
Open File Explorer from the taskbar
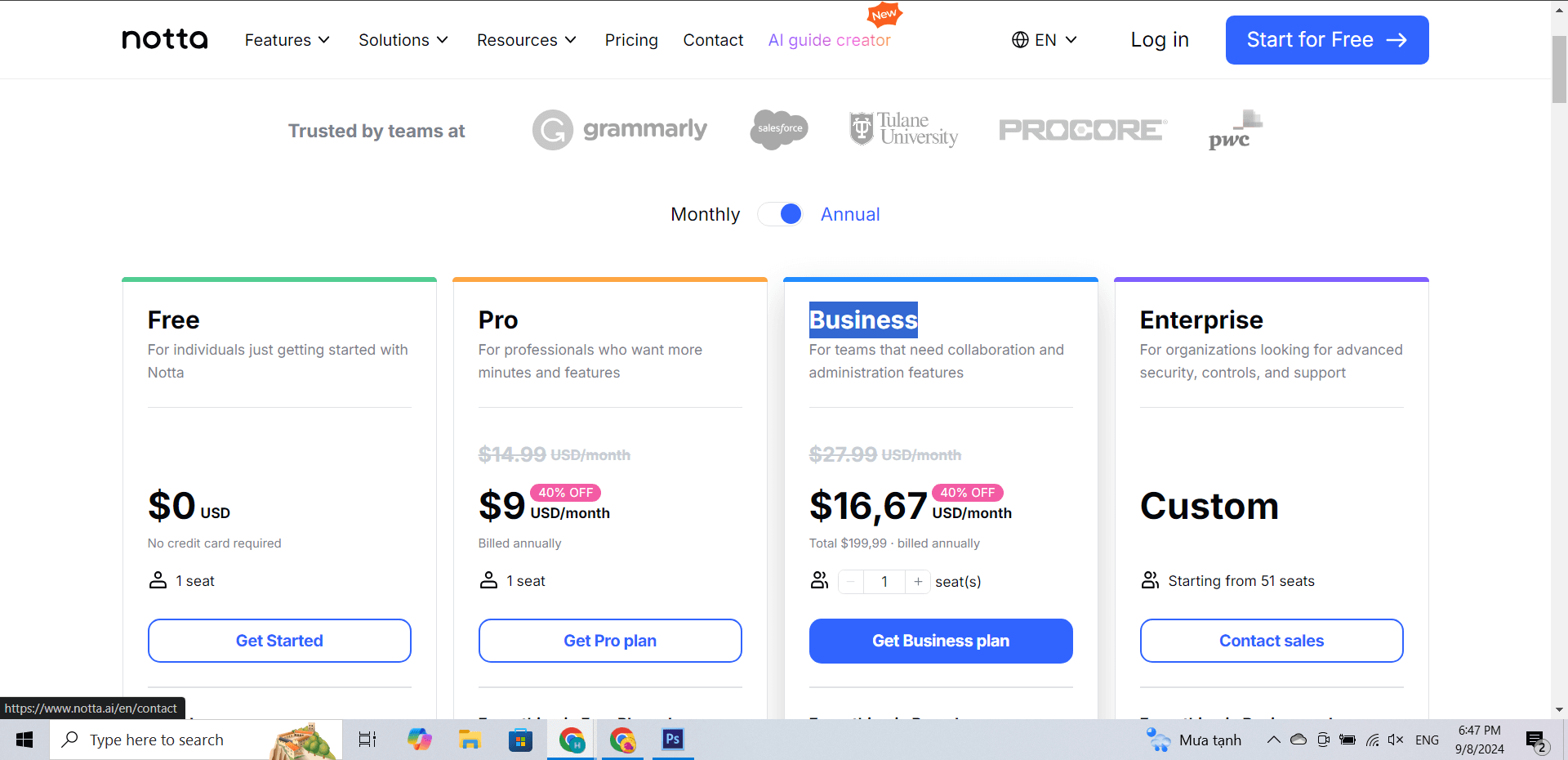470,740
